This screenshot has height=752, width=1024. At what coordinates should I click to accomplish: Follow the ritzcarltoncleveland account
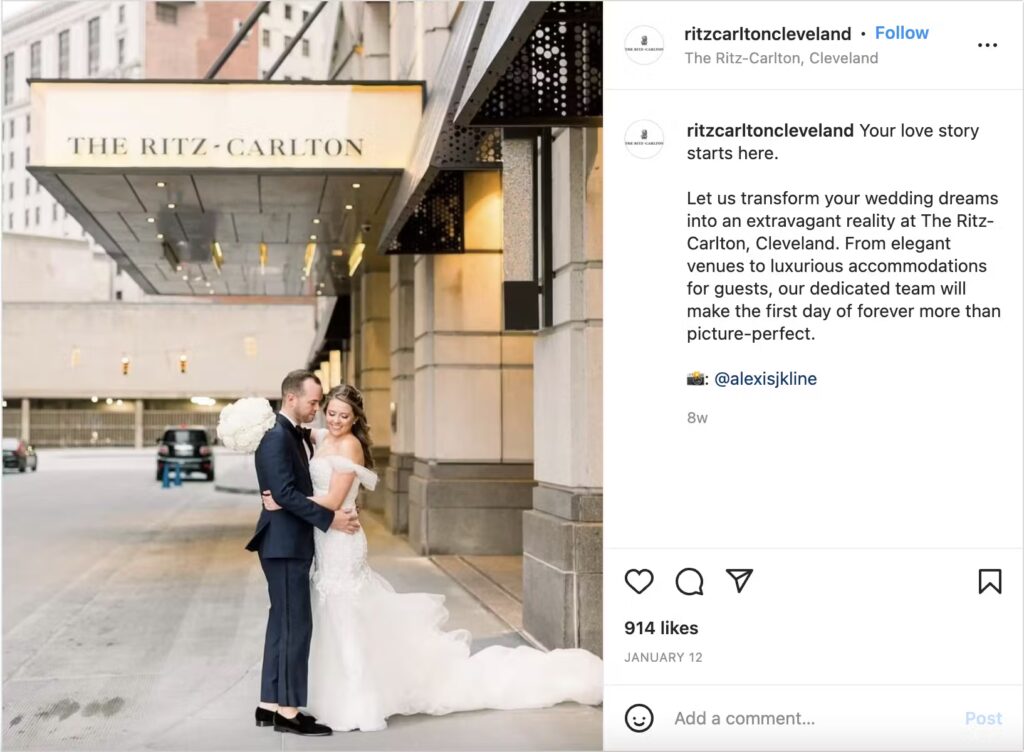(x=901, y=33)
